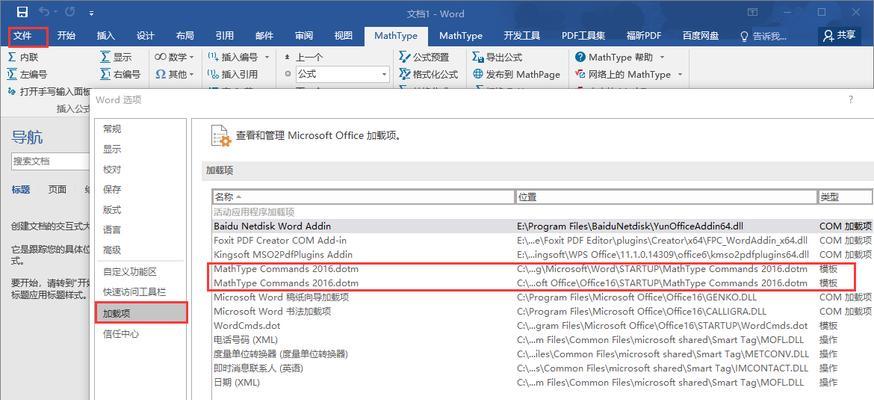Sort add-ins by the 类型 column header
The image size is (874, 400).
(844, 197)
